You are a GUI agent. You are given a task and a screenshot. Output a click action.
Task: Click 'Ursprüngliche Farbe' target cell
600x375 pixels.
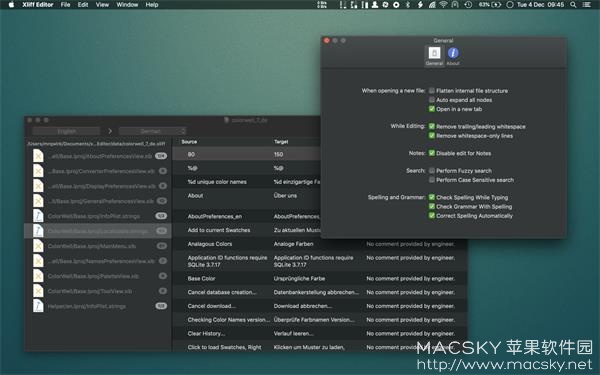pyautogui.click(x=299, y=279)
